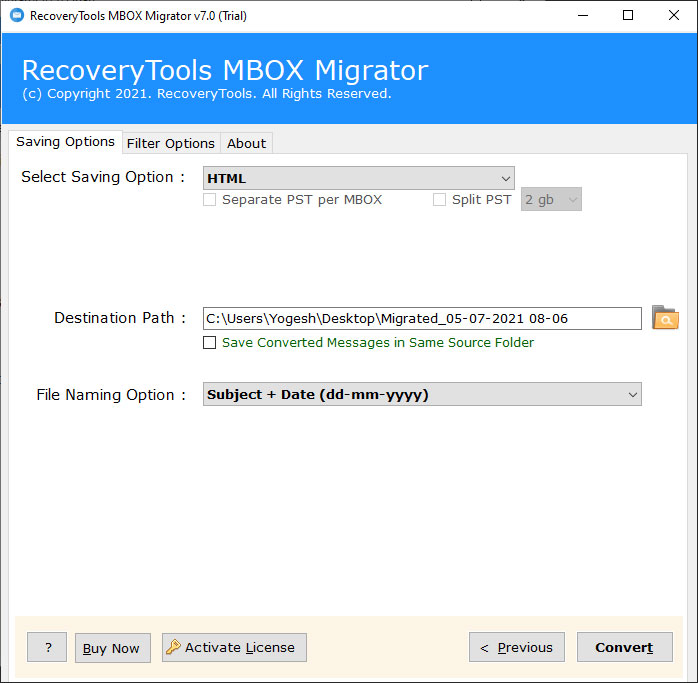Viewport: 698px width, 683px height.
Task: Close the MBOX Migrator window
Action: click(x=674, y=16)
